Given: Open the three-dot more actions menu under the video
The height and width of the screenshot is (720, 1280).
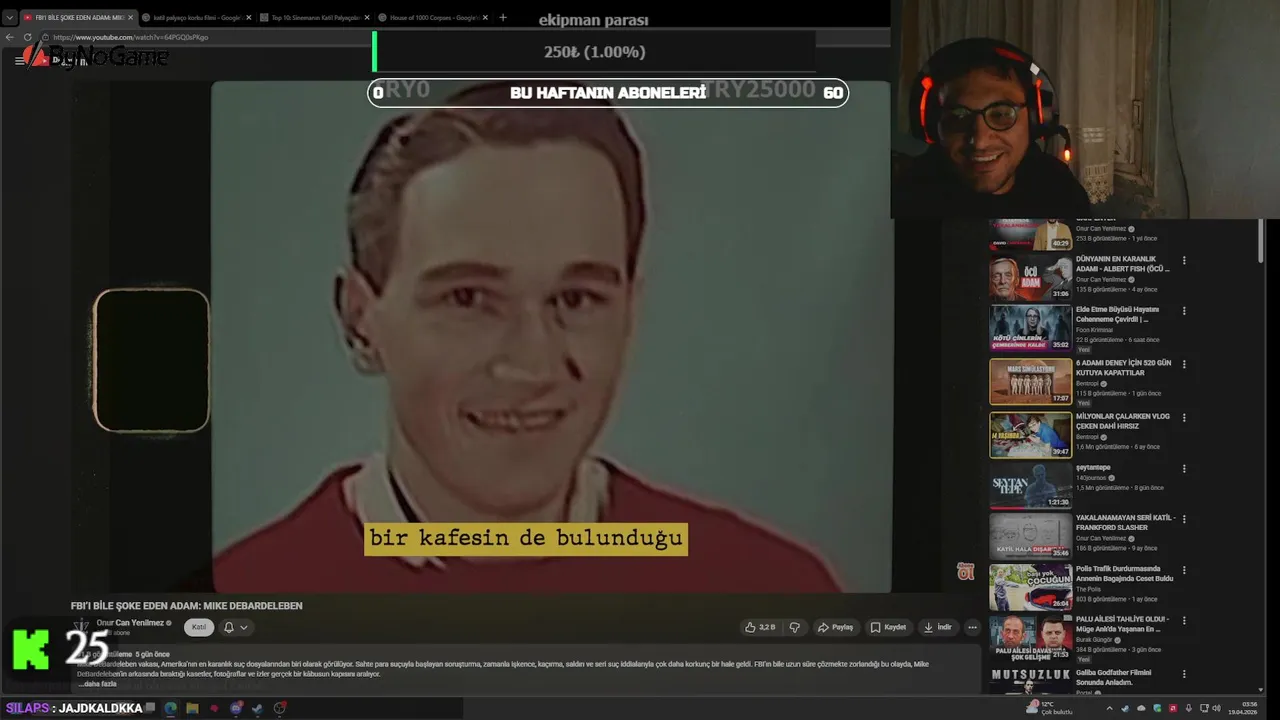Looking at the screenshot, I should click(972, 627).
